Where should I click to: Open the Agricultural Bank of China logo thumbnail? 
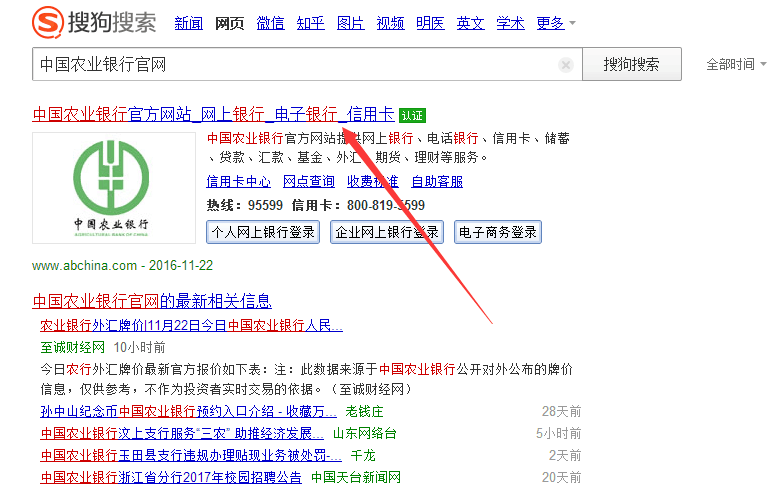click(114, 188)
